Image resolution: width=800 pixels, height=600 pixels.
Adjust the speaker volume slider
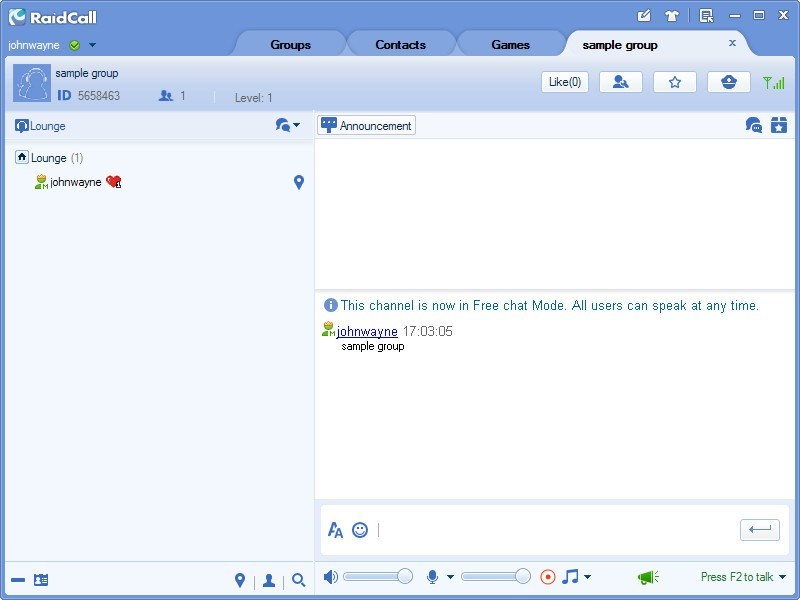click(405, 576)
